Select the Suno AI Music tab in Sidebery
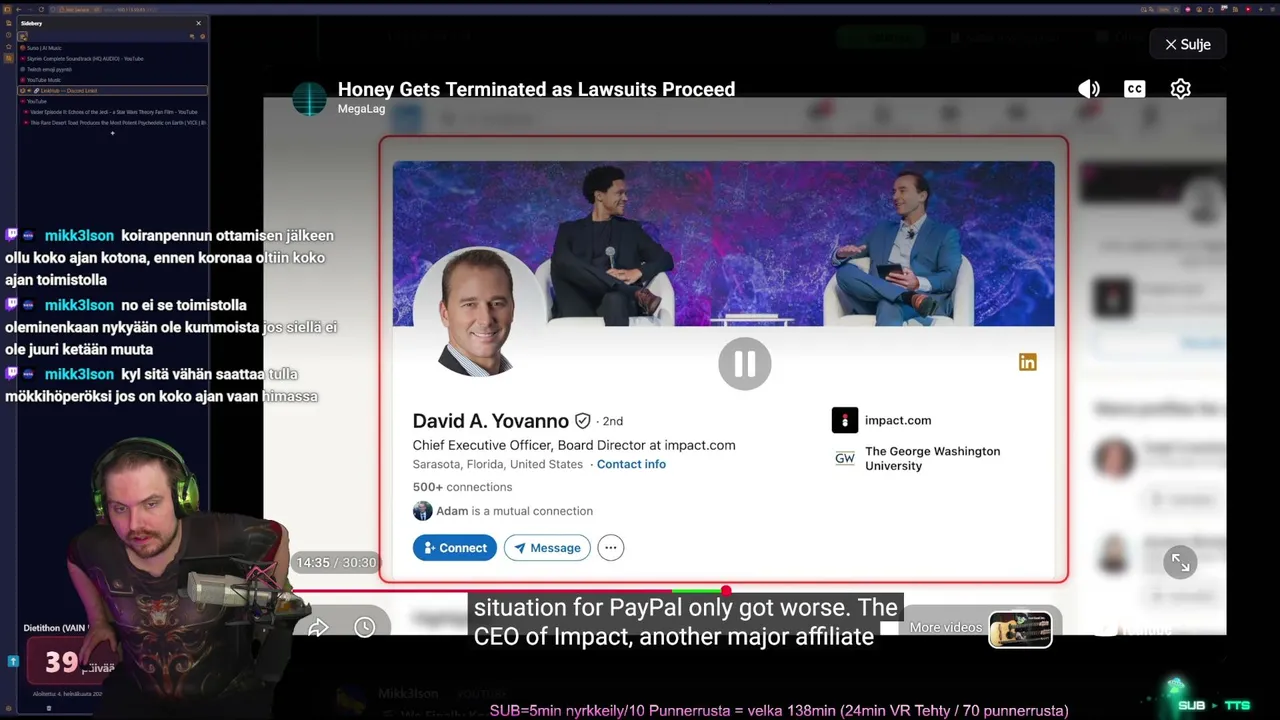 pos(112,48)
